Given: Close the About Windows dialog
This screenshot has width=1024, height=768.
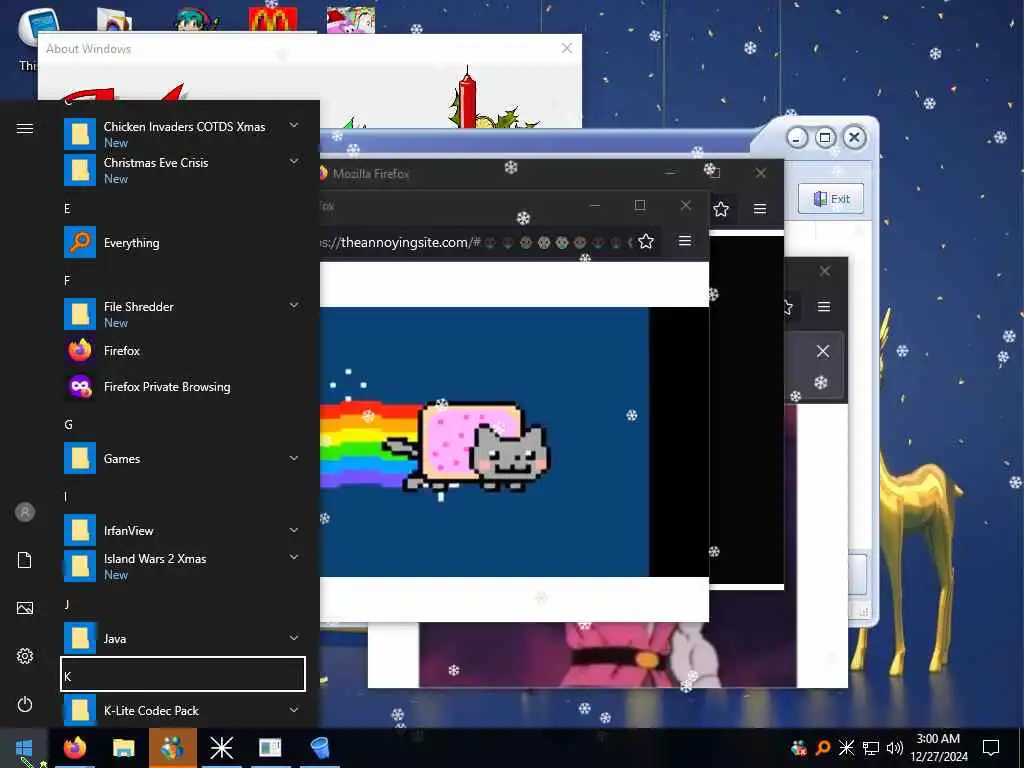Looking at the screenshot, I should pyautogui.click(x=567, y=48).
